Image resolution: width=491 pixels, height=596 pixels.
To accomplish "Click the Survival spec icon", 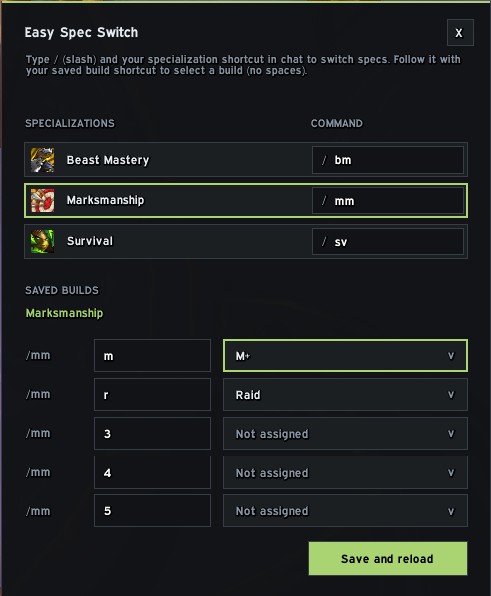I will 42,241.
